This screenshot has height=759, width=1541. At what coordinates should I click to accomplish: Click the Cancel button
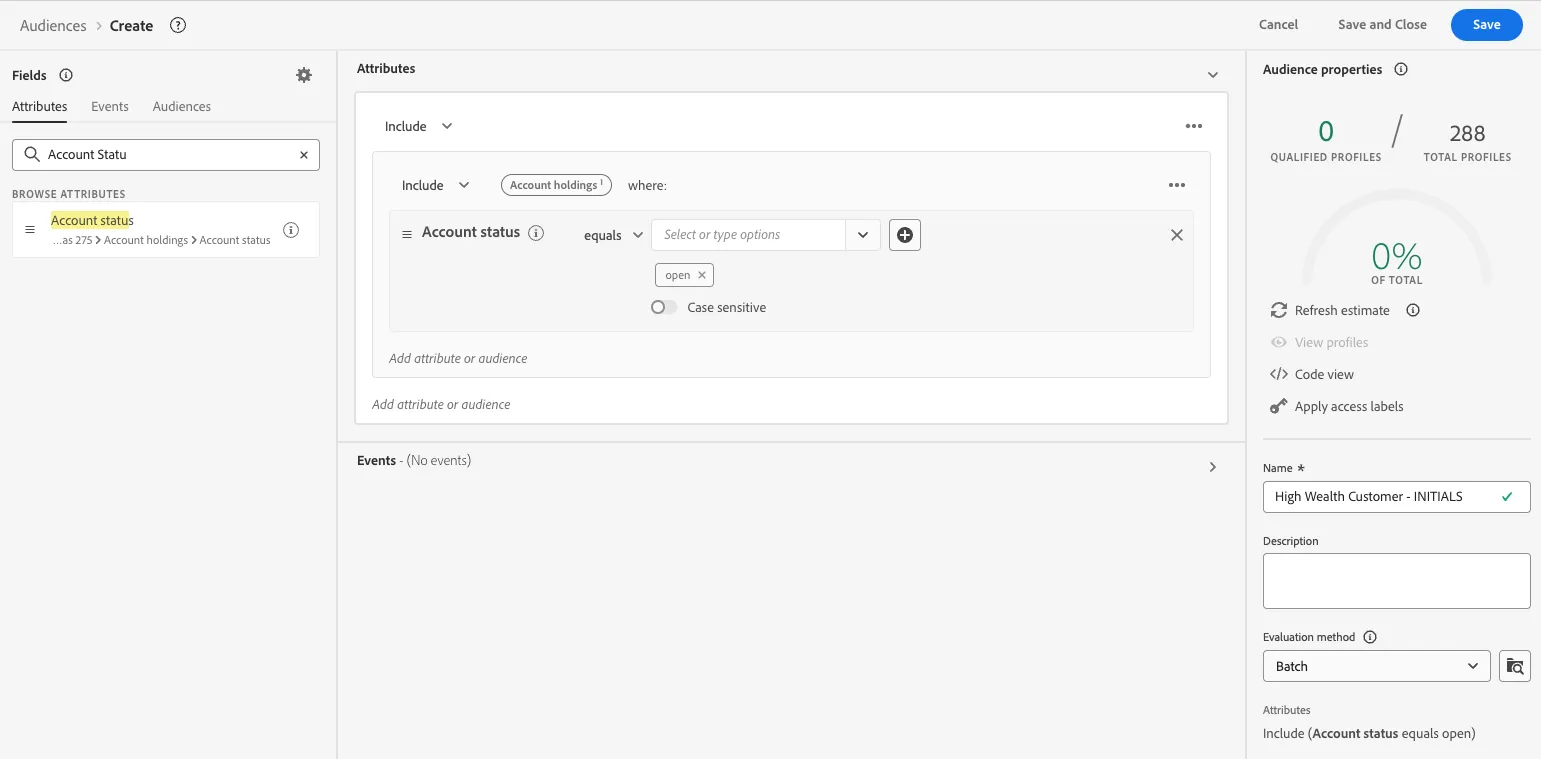[x=1278, y=24]
